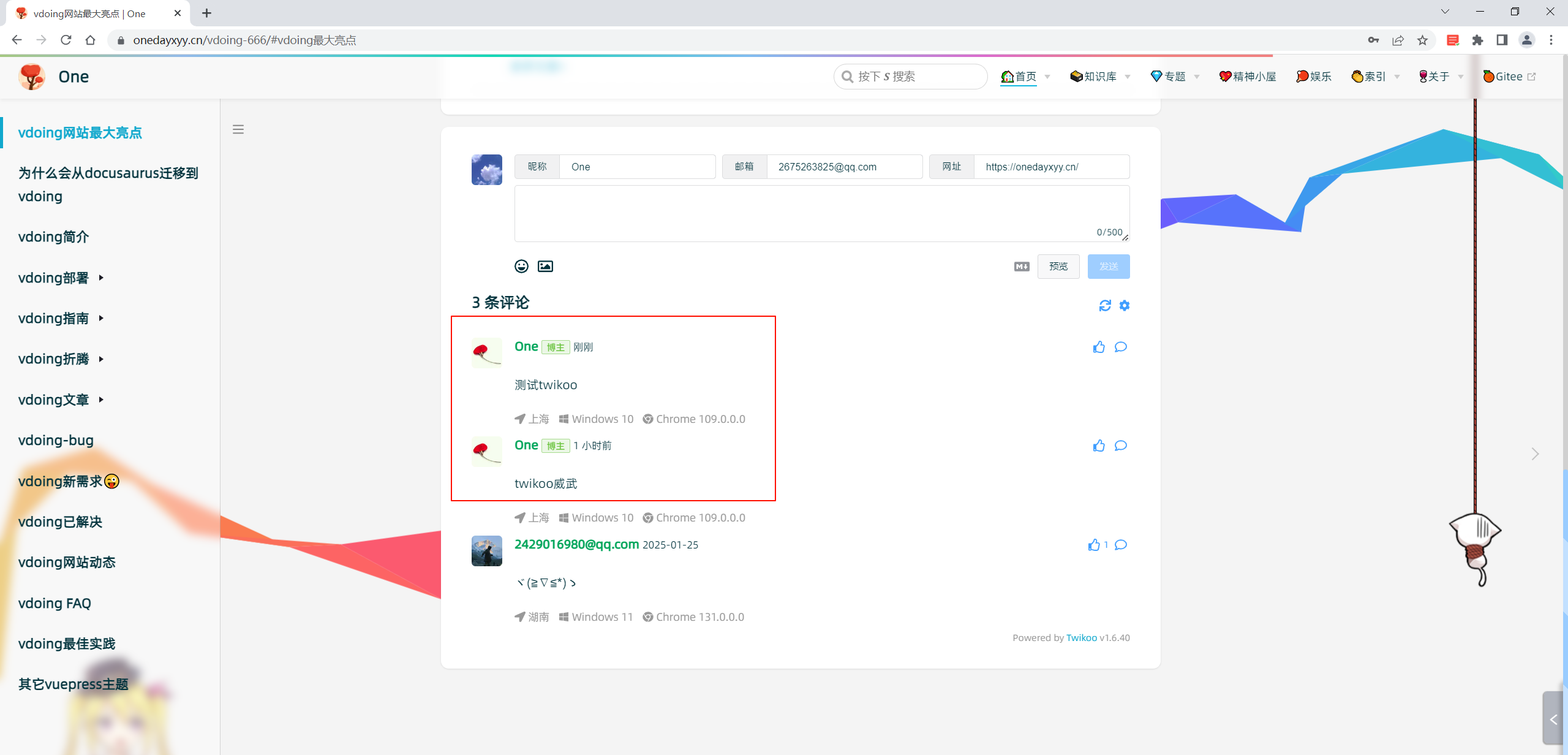Image resolution: width=1568 pixels, height=755 pixels.
Task: Open the saved passwords key icon
Action: pyautogui.click(x=1373, y=40)
